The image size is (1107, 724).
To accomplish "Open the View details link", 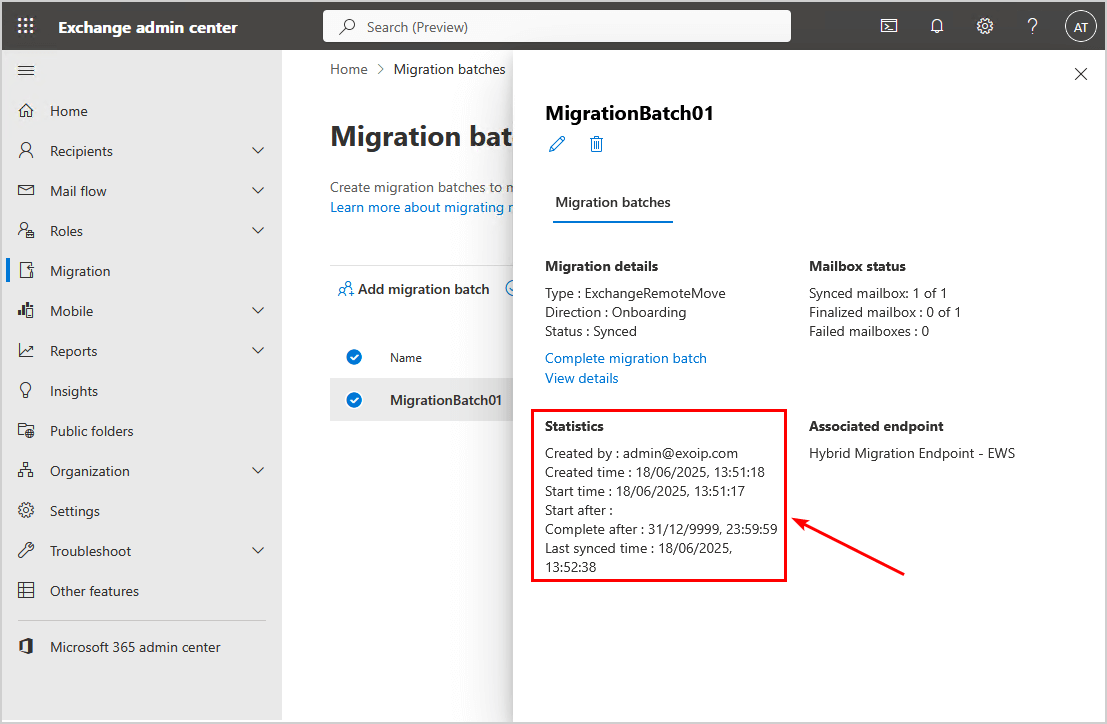I will pos(582,378).
